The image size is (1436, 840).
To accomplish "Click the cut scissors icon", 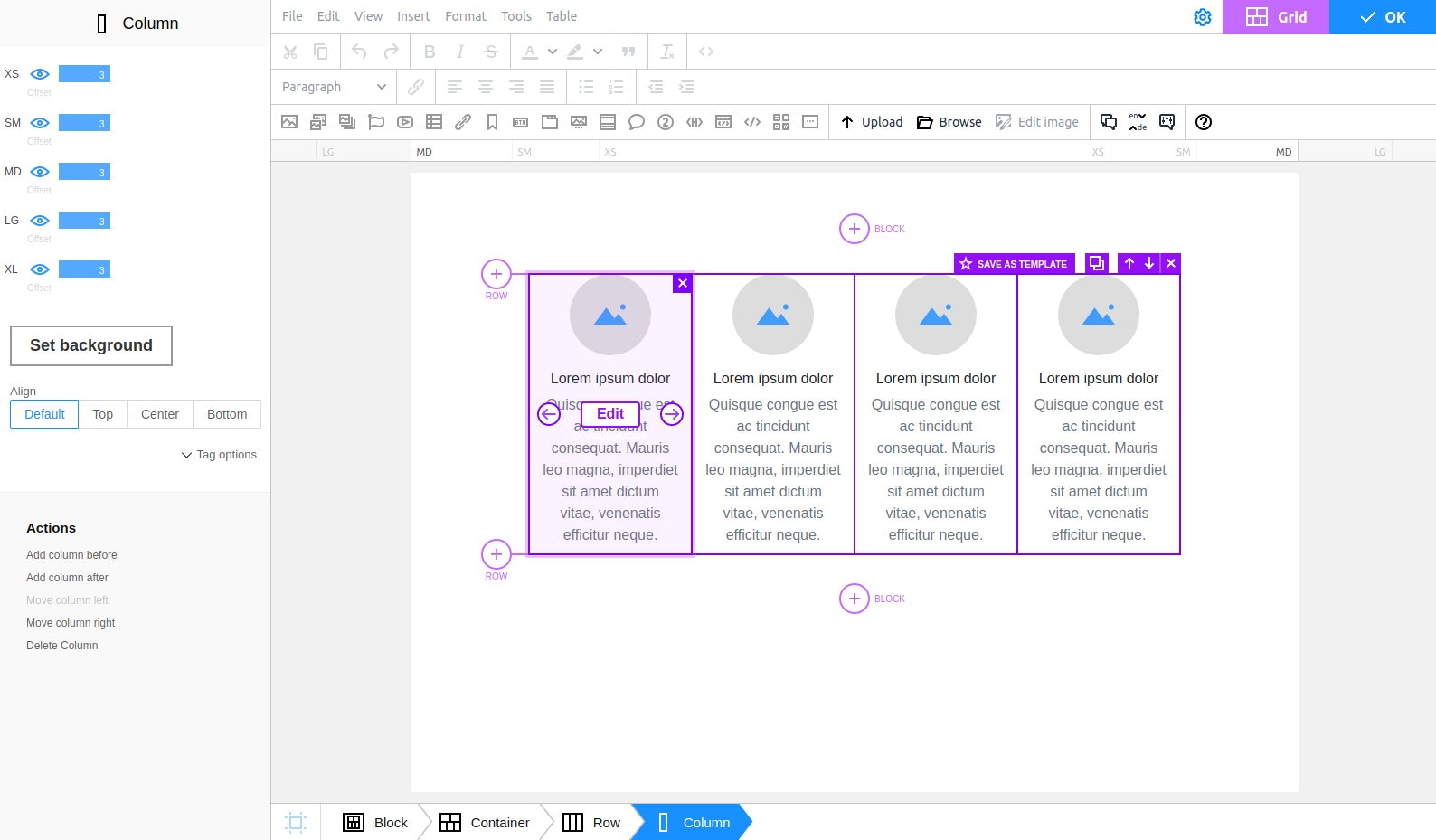I will tap(290, 52).
